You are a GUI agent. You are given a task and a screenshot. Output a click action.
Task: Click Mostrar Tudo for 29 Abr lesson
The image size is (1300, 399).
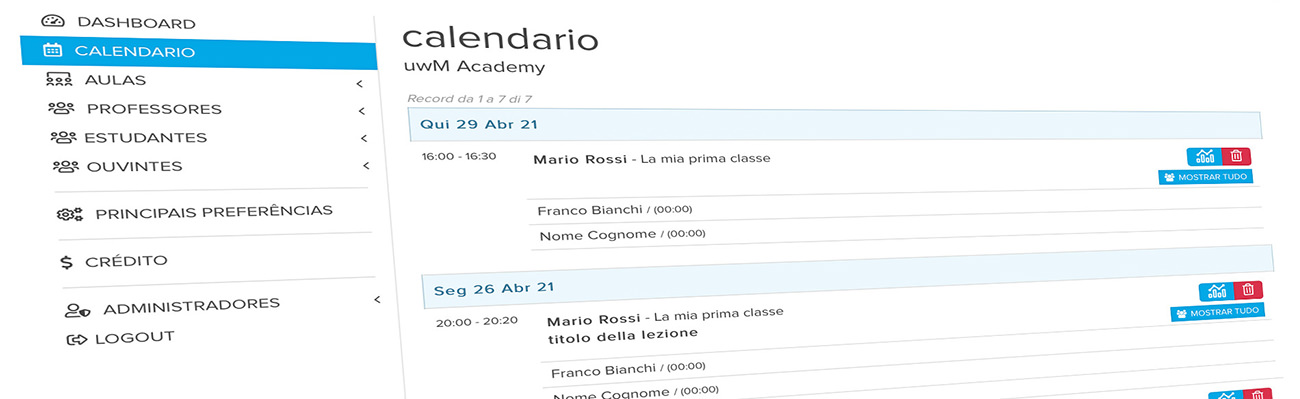point(1206,177)
